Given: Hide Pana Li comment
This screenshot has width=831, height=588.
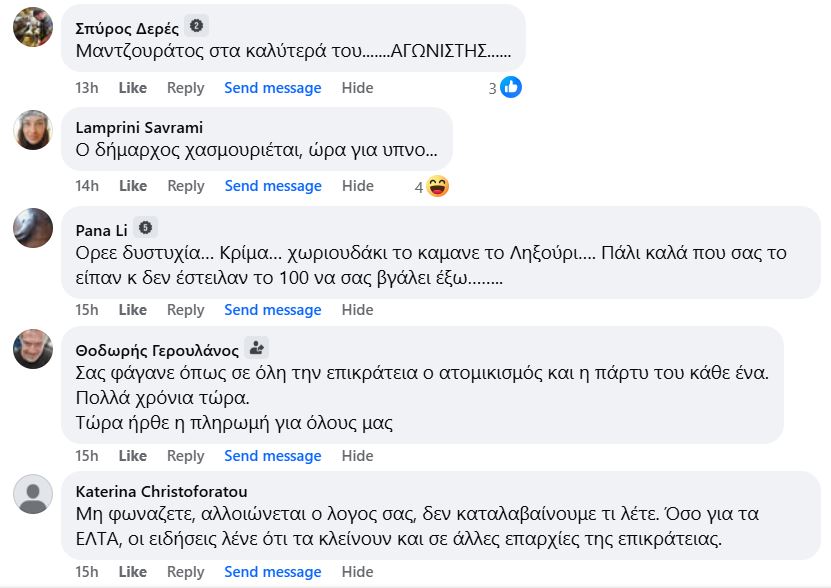Looking at the screenshot, I should [357, 310].
